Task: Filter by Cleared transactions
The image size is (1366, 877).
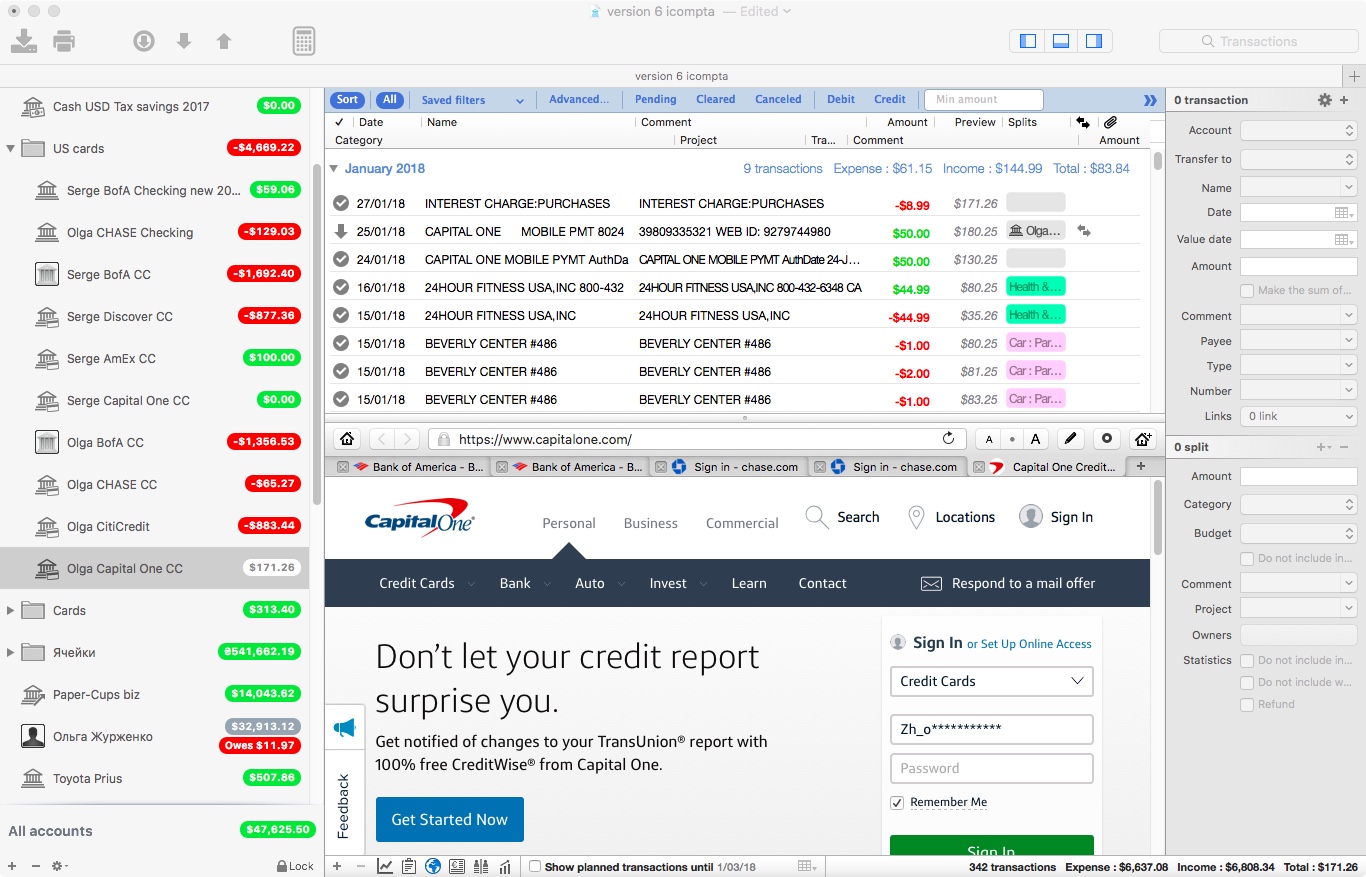Action: click(x=716, y=99)
